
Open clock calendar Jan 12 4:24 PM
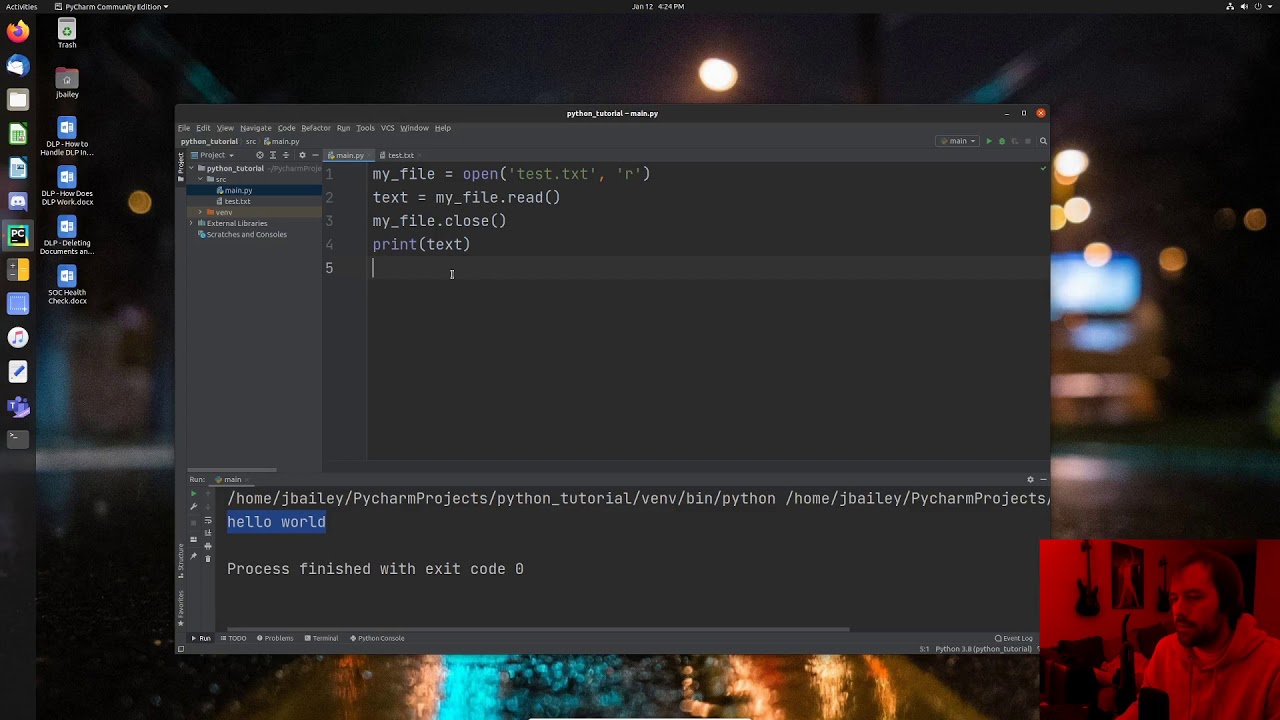pyautogui.click(x=658, y=6)
